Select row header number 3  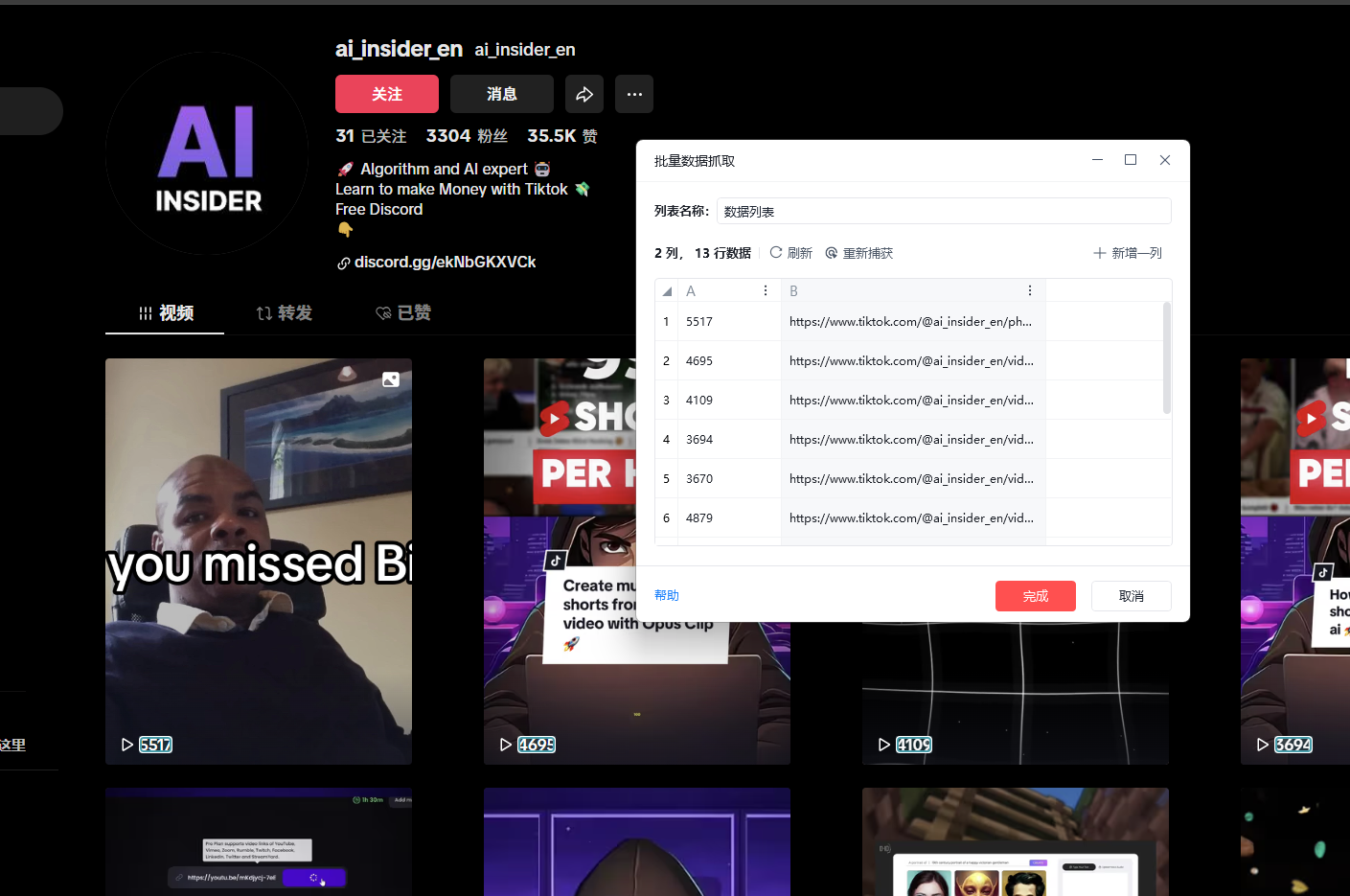click(667, 401)
